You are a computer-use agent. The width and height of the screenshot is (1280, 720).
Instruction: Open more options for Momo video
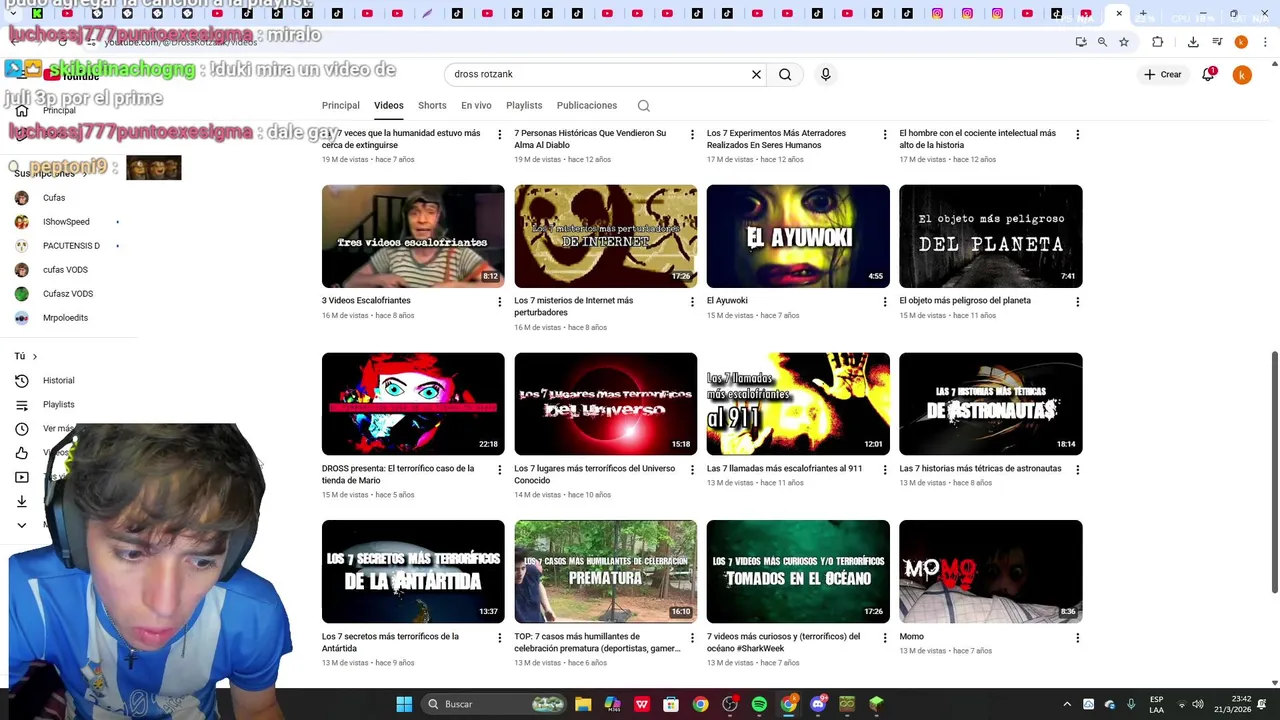click(1077, 637)
